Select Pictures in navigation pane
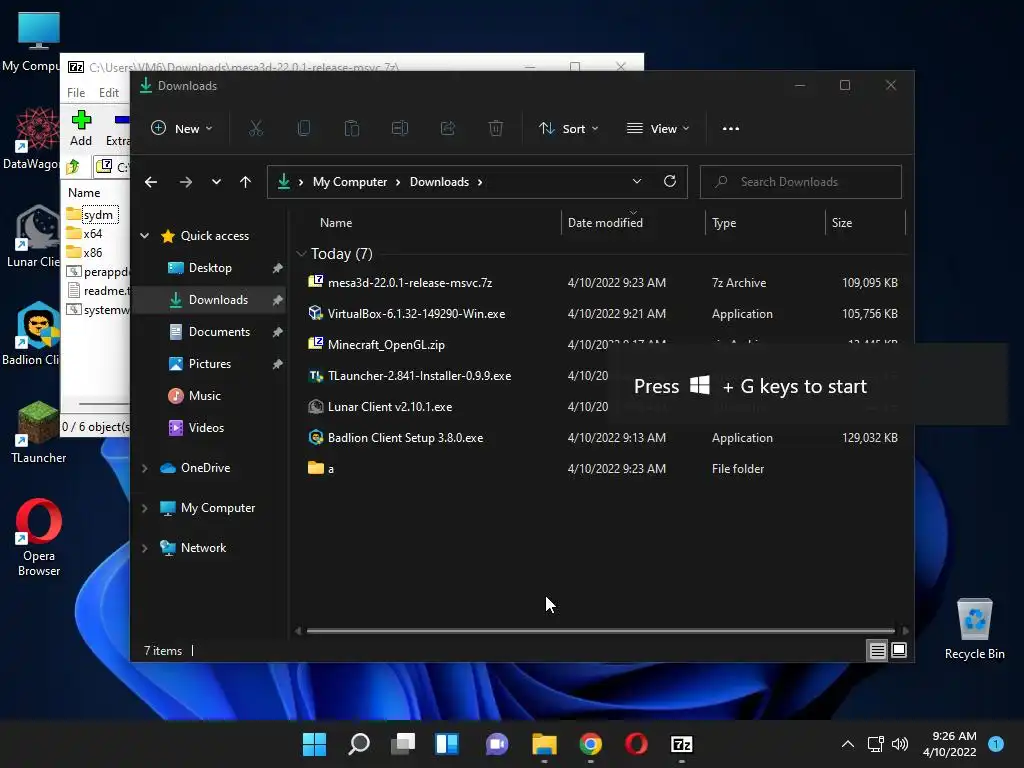This screenshot has height=768, width=1024. pos(210,364)
